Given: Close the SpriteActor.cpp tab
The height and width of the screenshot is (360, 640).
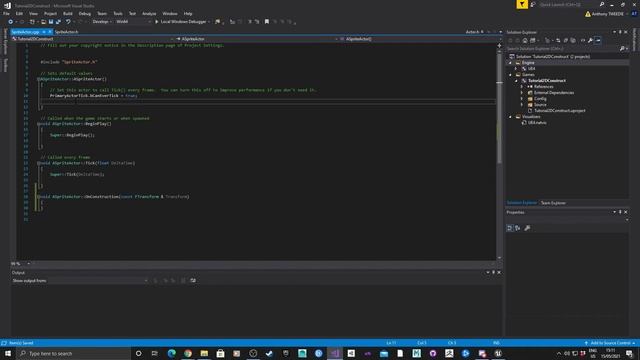Looking at the screenshot, I should [x=50, y=32].
